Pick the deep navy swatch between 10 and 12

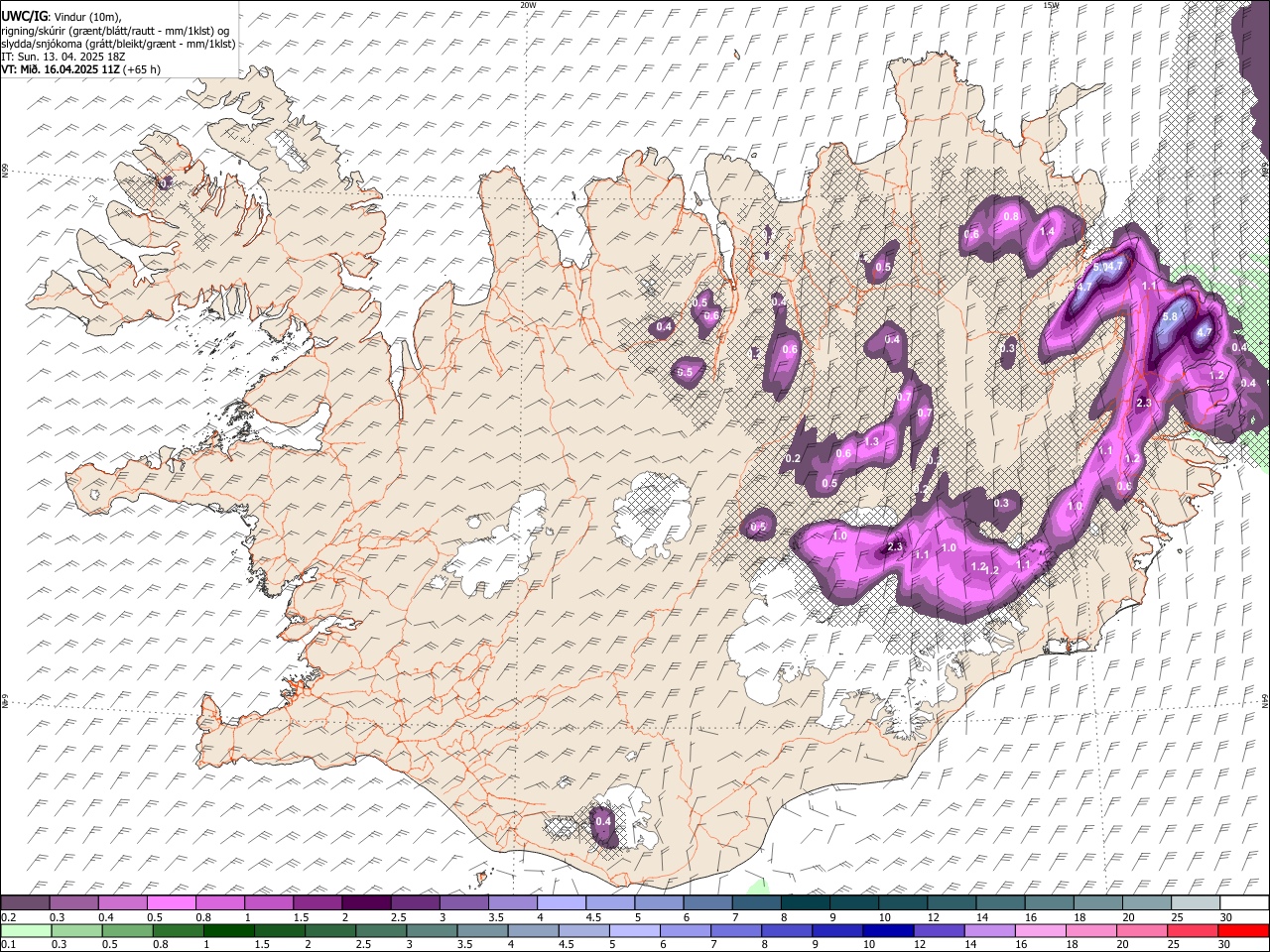889,931
